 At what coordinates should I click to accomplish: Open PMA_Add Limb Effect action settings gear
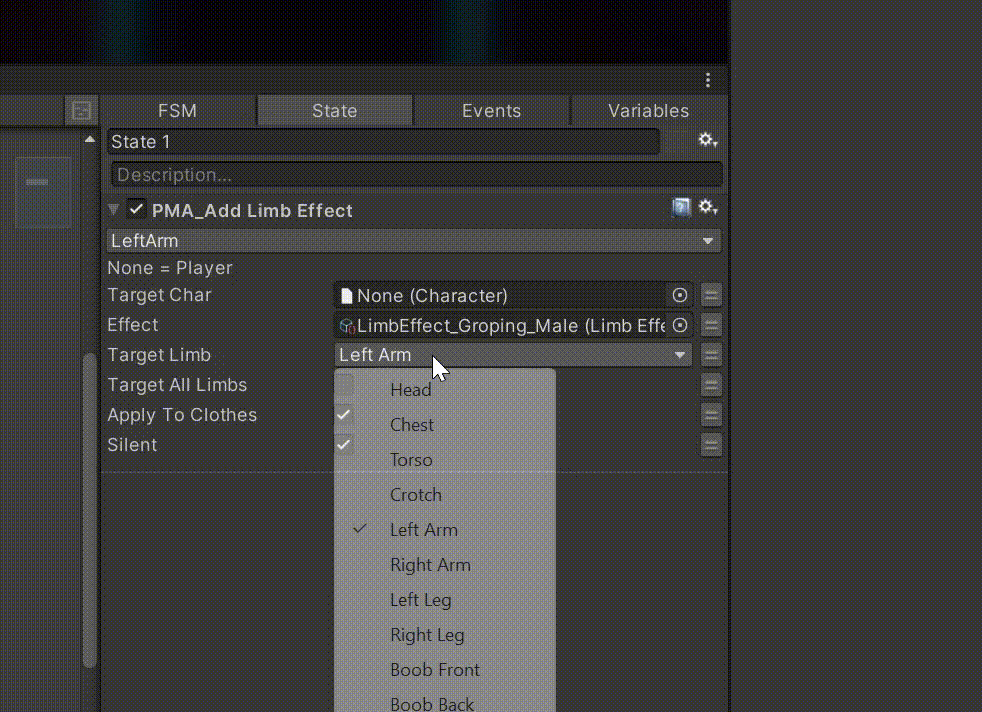point(708,208)
